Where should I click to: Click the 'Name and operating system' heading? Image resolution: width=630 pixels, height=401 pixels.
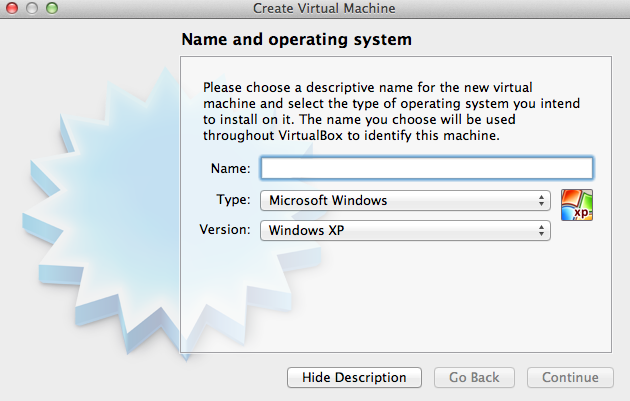pos(297,39)
